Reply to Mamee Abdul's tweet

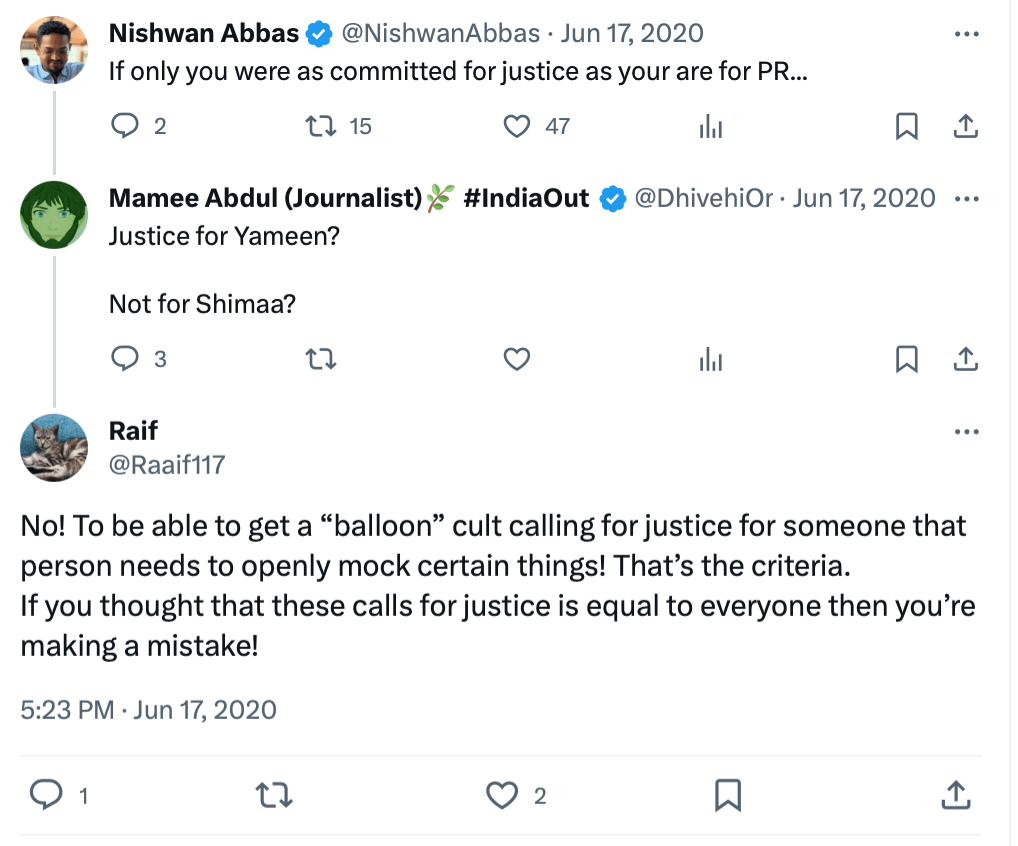point(124,358)
